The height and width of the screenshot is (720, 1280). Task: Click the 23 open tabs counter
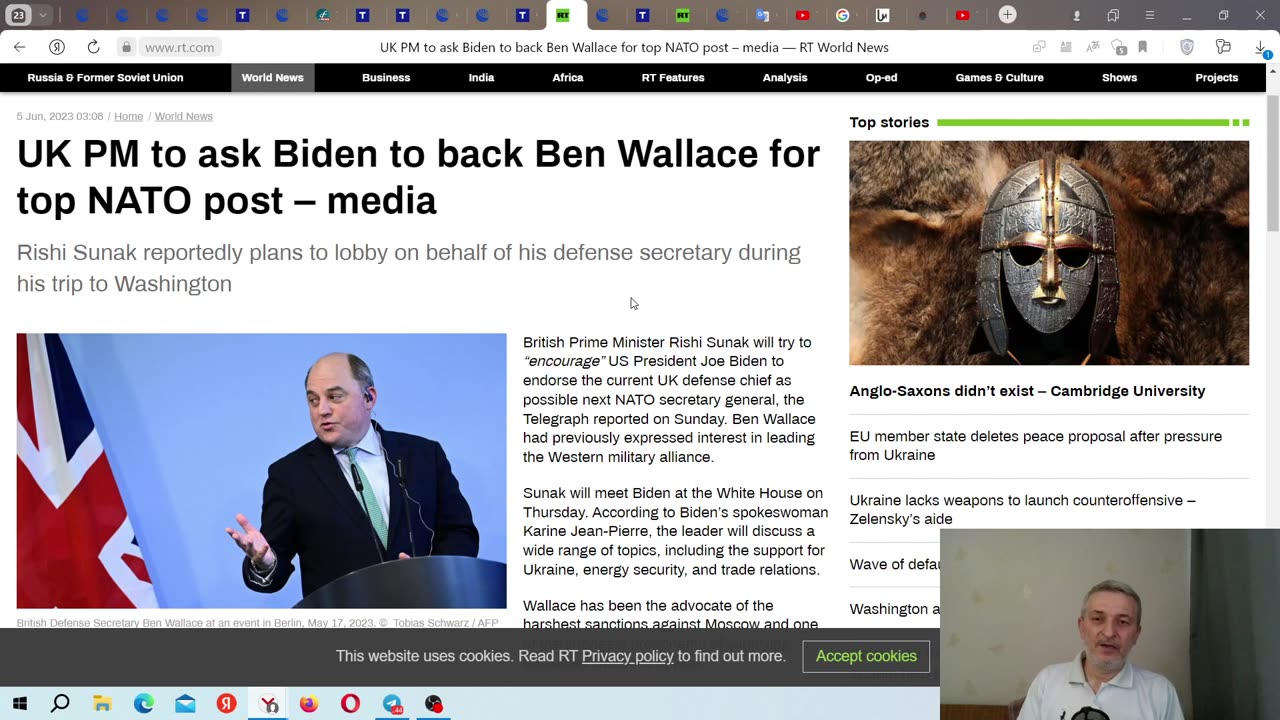coord(18,15)
